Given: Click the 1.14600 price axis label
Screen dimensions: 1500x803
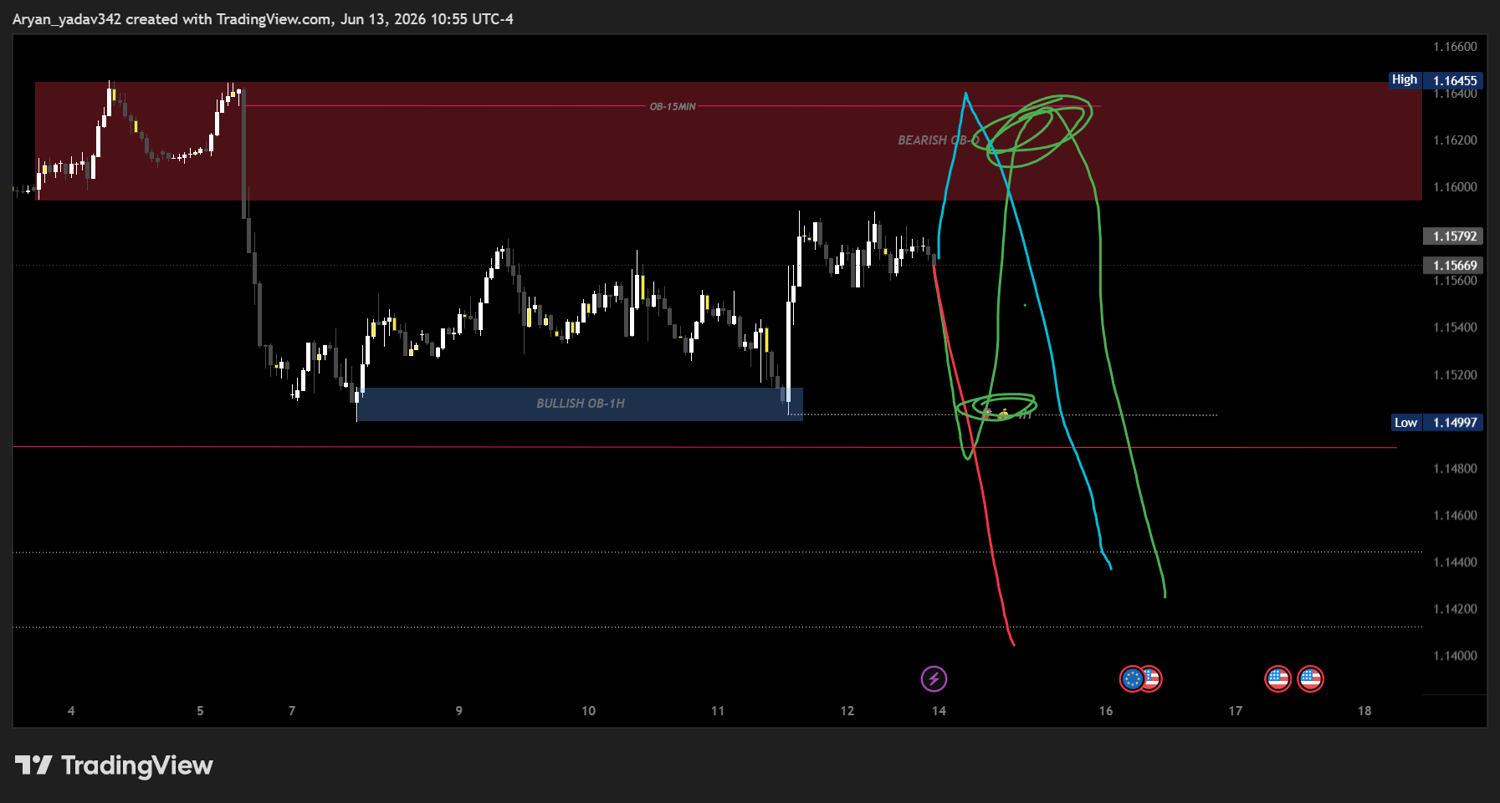Looking at the screenshot, I should (1455, 516).
